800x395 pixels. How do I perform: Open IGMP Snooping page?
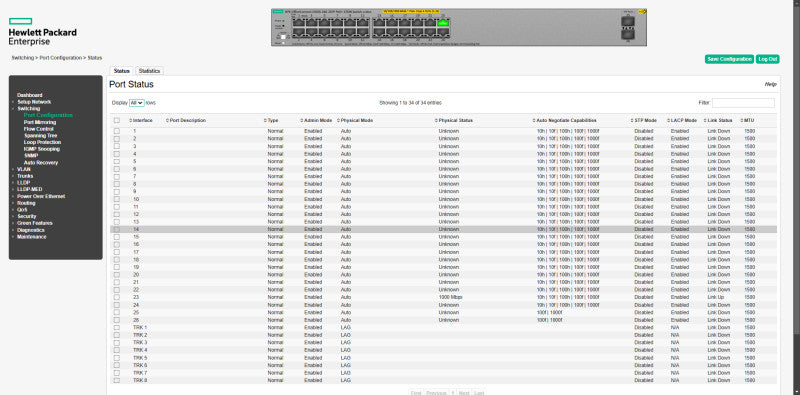pos(41,149)
